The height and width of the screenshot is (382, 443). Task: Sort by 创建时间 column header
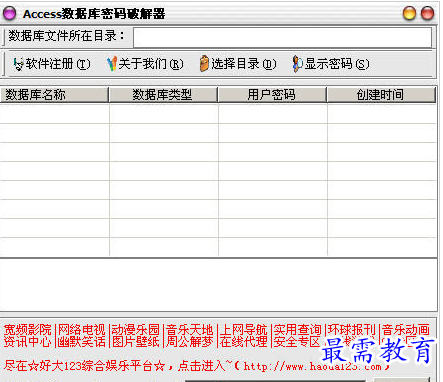[x=381, y=95]
